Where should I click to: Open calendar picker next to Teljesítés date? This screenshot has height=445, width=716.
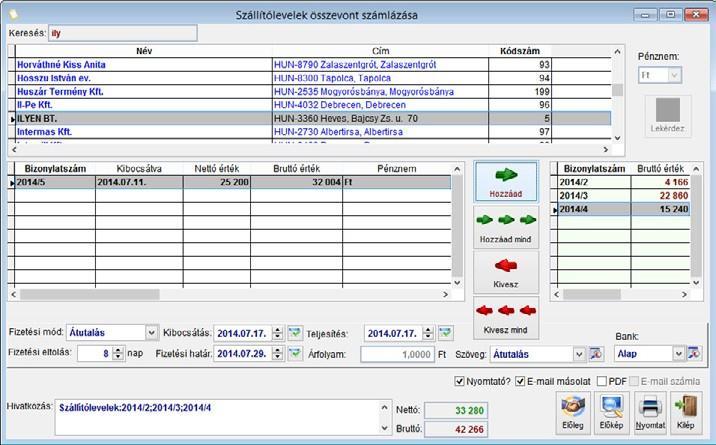point(446,333)
